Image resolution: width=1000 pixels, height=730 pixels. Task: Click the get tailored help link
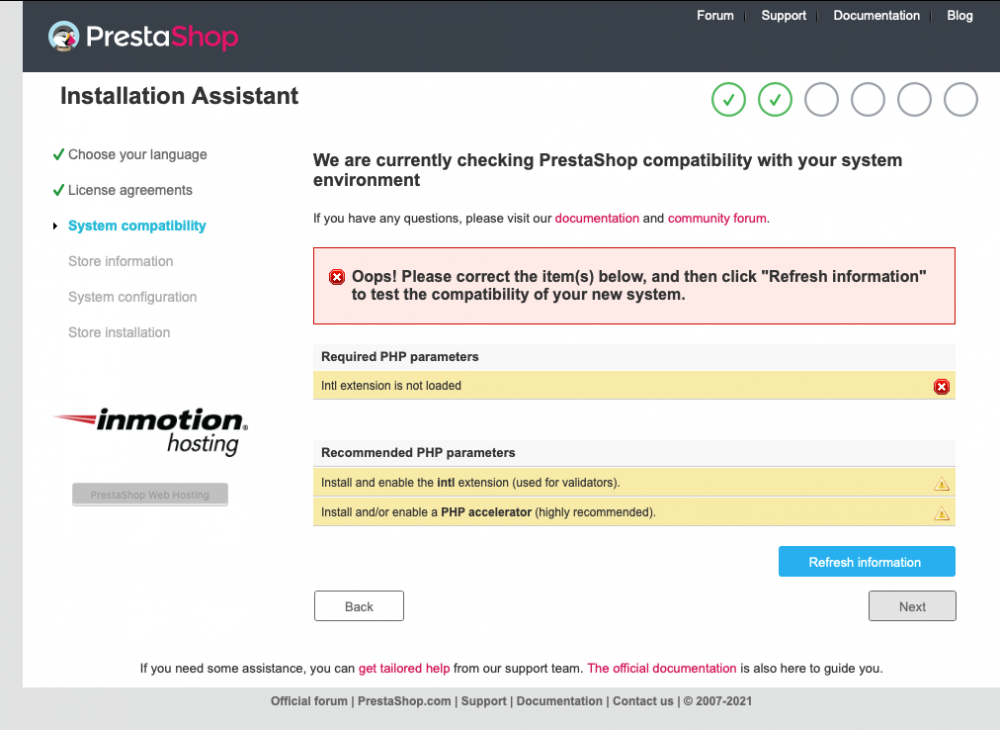404,668
